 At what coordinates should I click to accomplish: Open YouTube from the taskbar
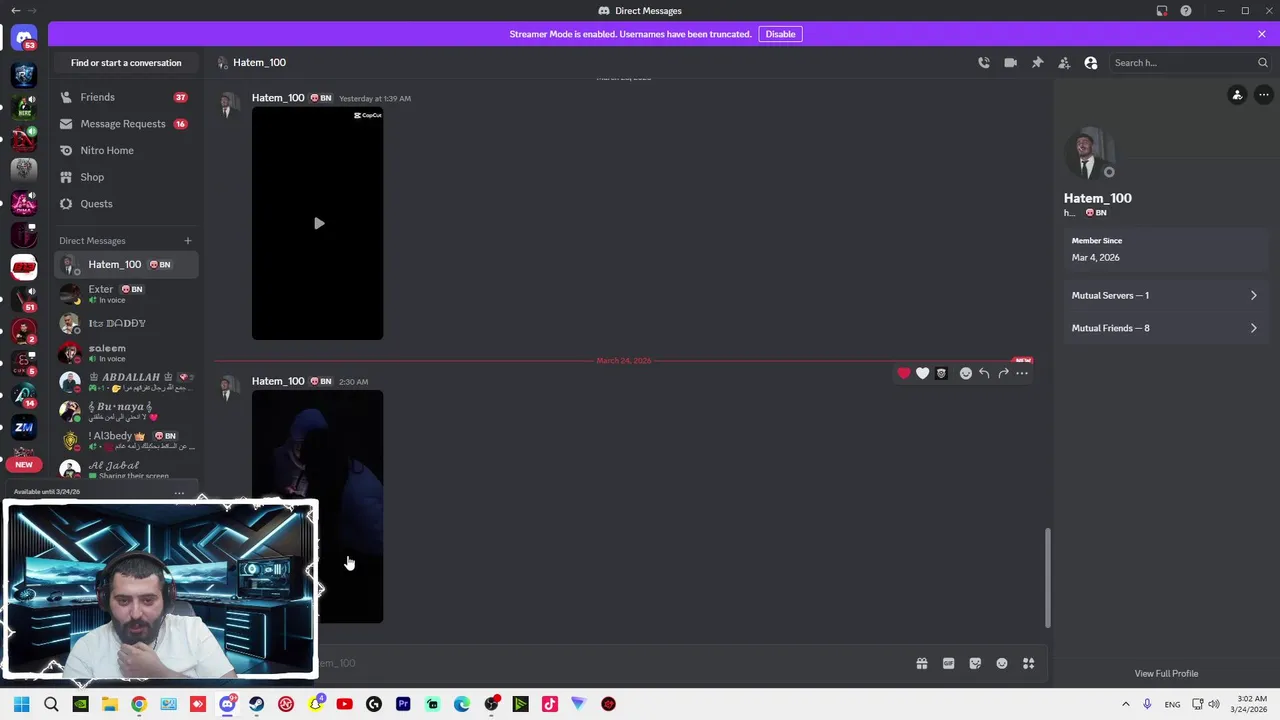(344, 704)
